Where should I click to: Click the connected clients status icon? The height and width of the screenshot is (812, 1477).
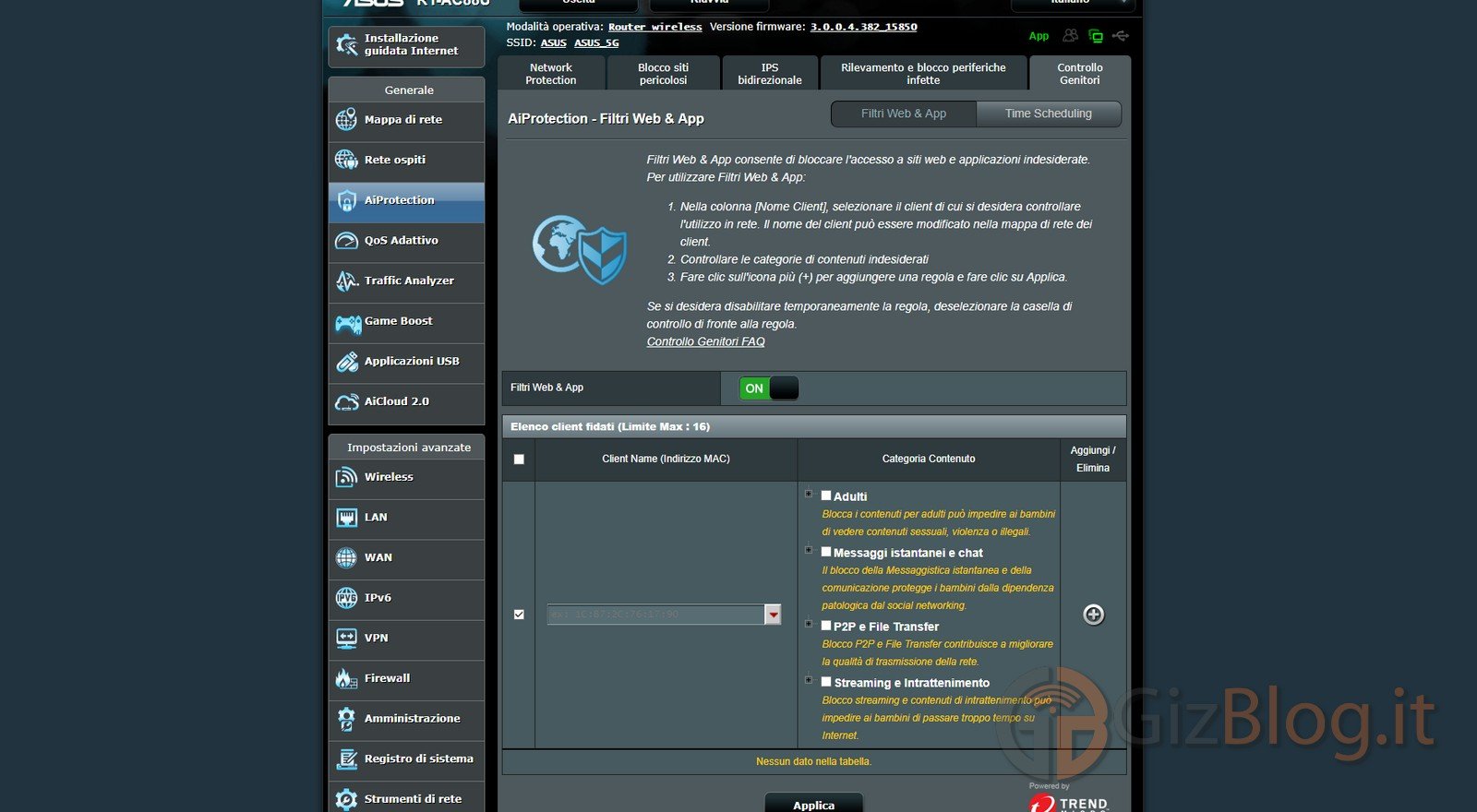pyautogui.click(x=1070, y=36)
